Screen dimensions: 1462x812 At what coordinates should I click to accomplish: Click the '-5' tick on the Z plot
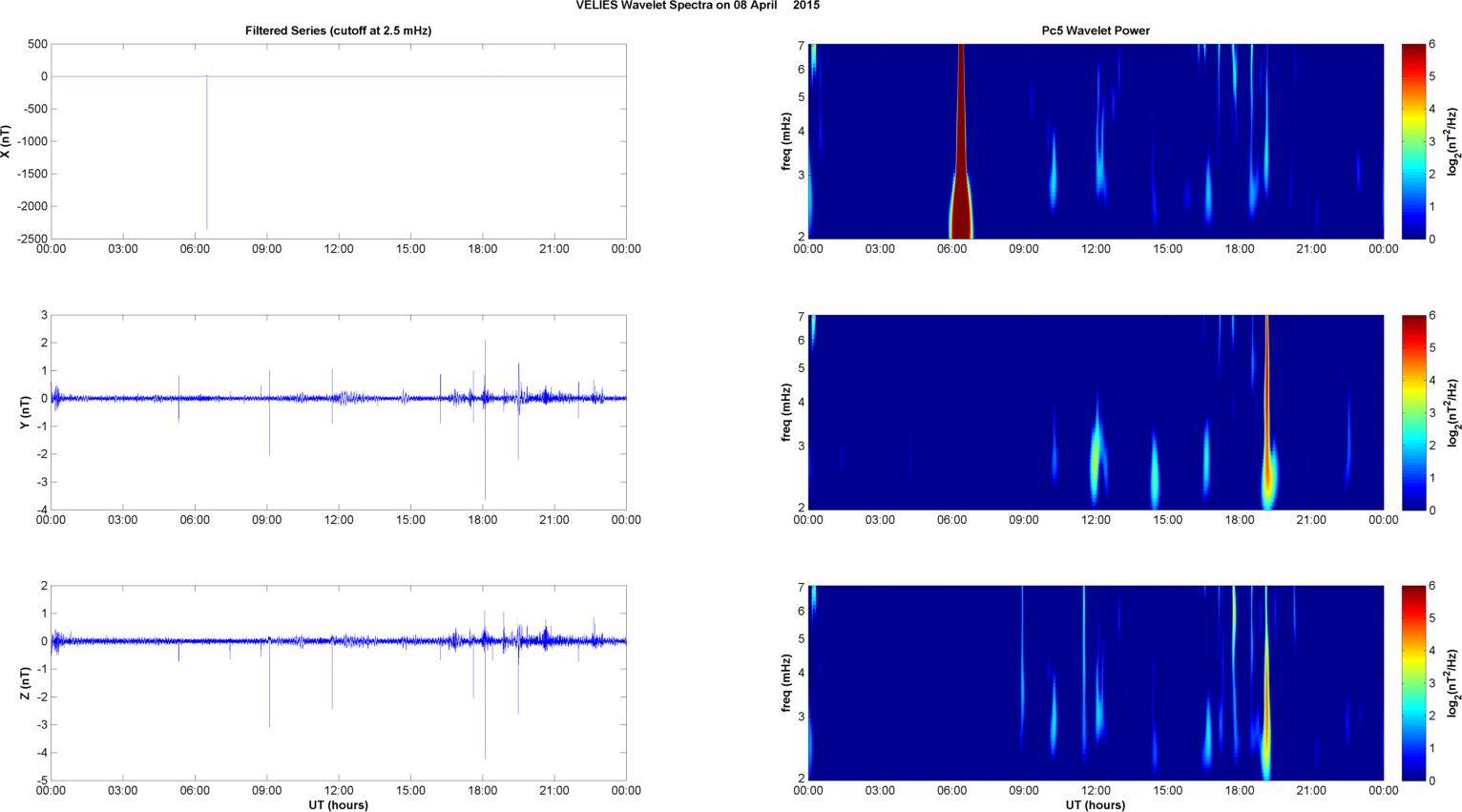(x=41, y=781)
